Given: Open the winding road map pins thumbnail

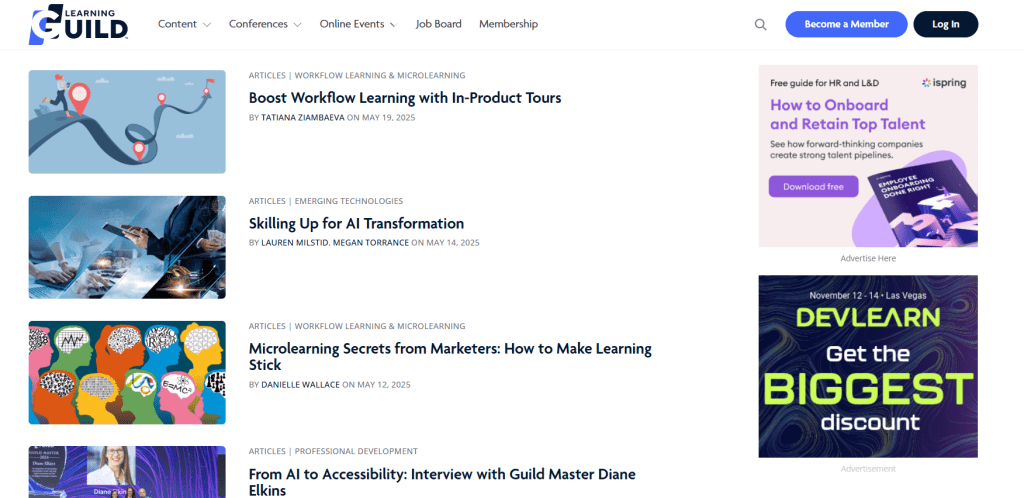Looking at the screenshot, I should (127, 122).
